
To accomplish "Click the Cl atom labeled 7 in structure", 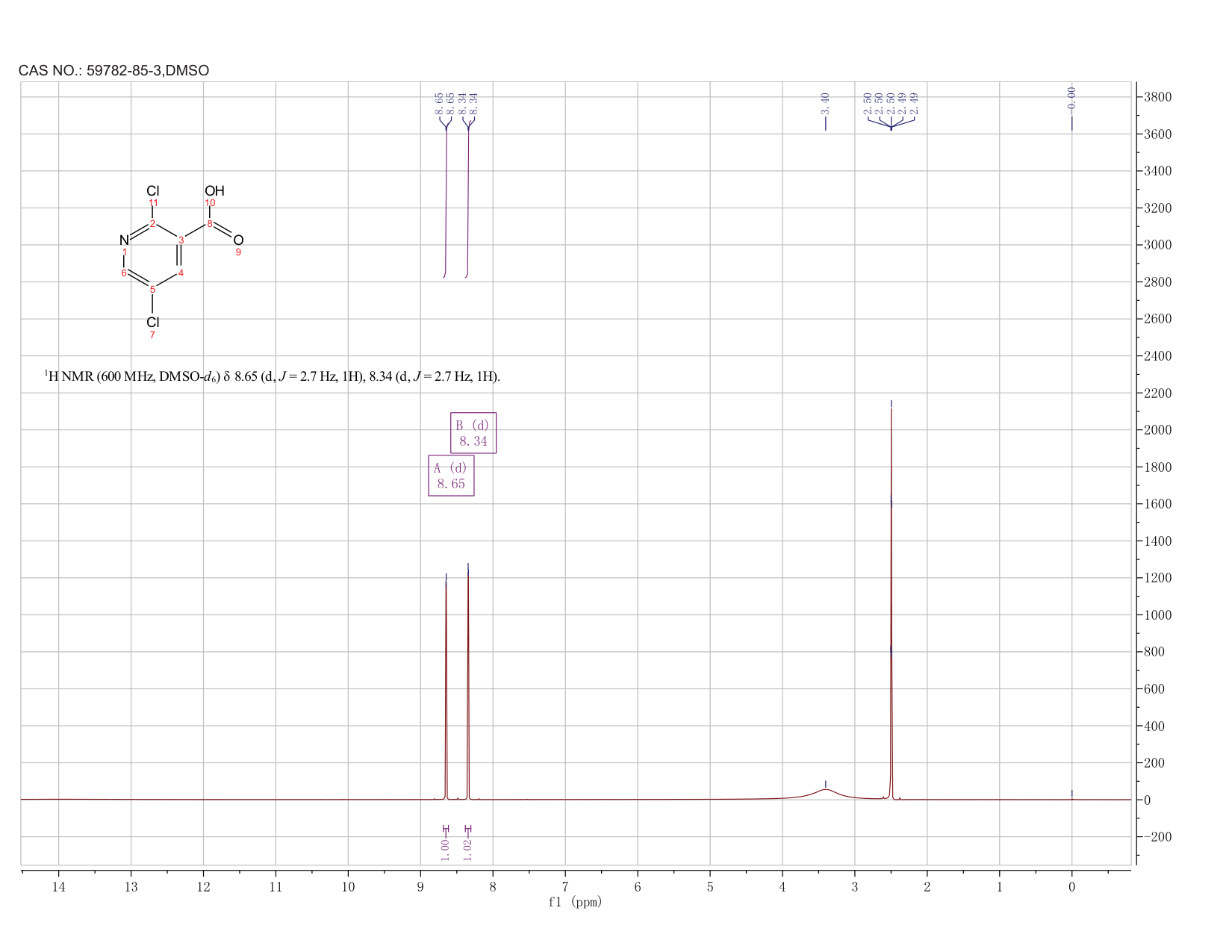I will (x=152, y=323).
